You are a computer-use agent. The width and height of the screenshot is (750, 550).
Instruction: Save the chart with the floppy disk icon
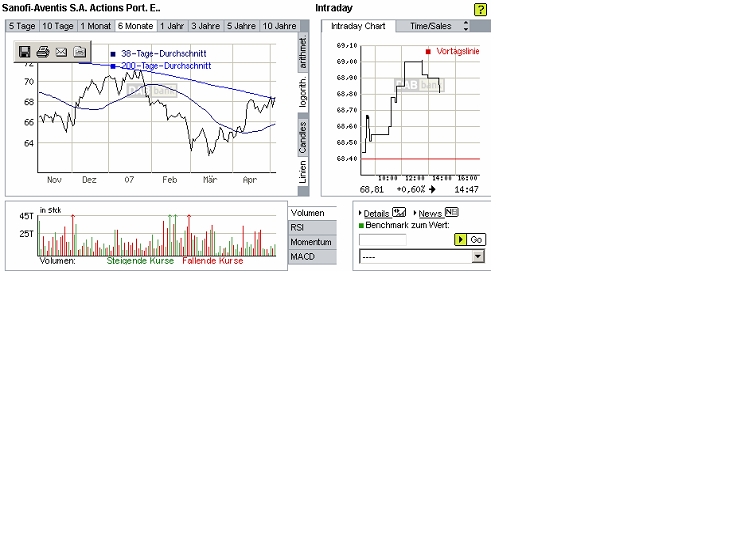24,52
